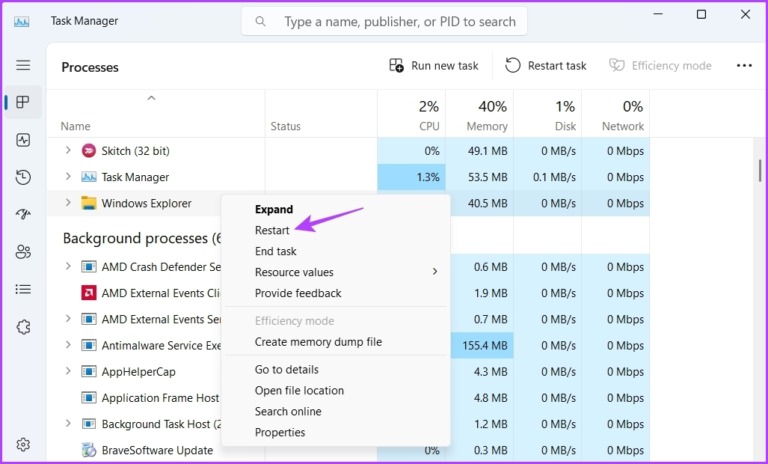Expand the Skitch (32 bit) process
The height and width of the screenshot is (464, 768).
[x=68, y=151]
